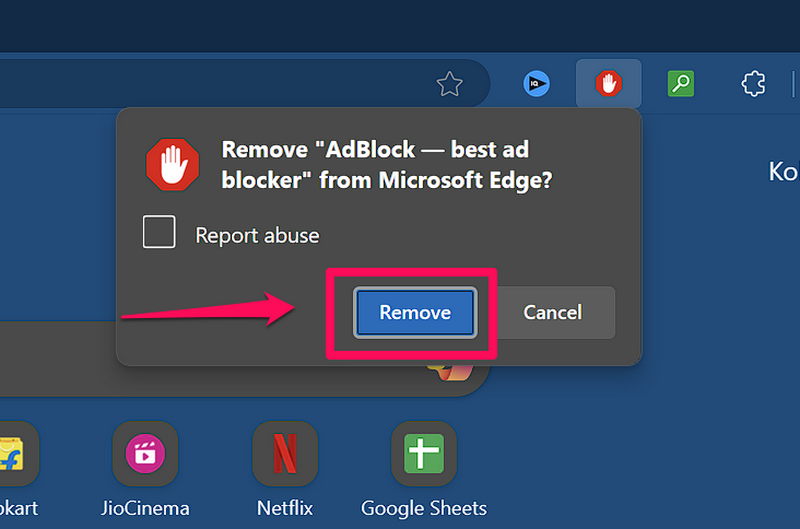Focus the browser address bar
Viewport: 800px width, 529px height.
200,85
